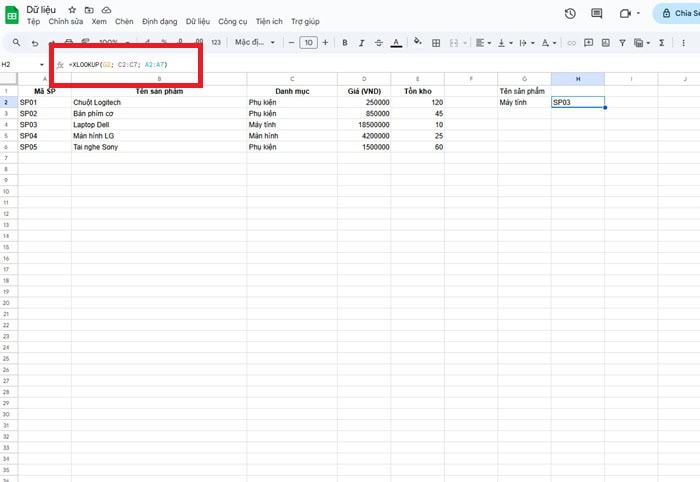This screenshot has height=482, width=700.
Task: Open the Tệp menu
Action: click(33, 21)
